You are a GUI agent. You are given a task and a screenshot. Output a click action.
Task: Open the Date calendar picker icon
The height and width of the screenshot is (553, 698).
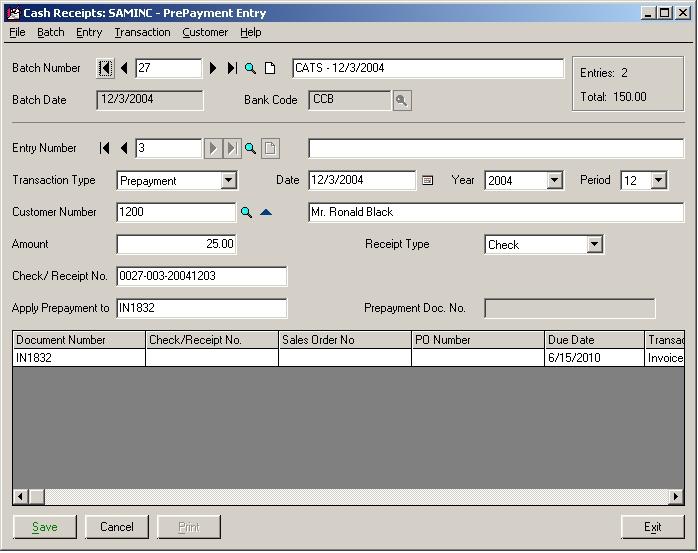(427, 181)
